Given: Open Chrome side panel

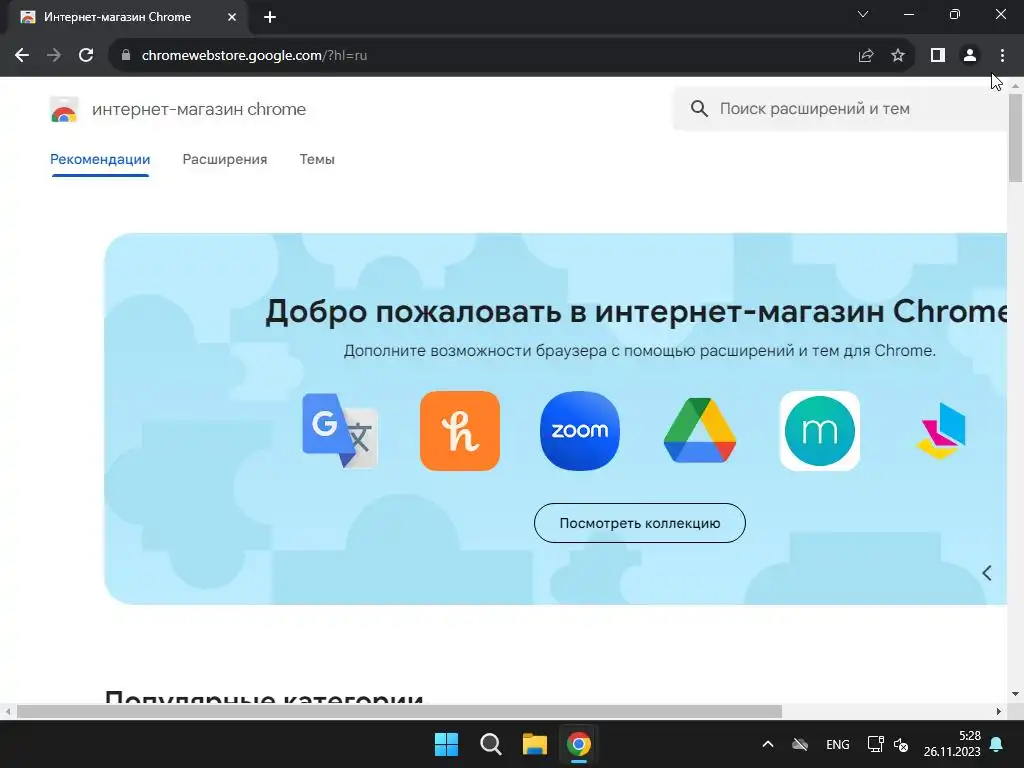Looking at the screenshot, I should (x=938, y=56).
